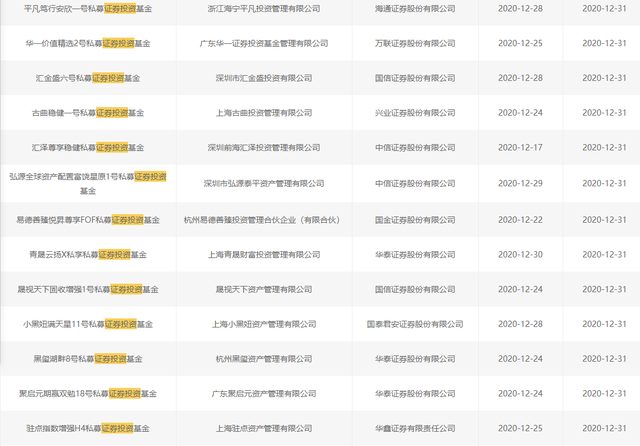Click 2020-12-31 in the 华一价值精选2号 row
Image resolution: width=640 pixels, height=446 pixels.
click(604, 43)
